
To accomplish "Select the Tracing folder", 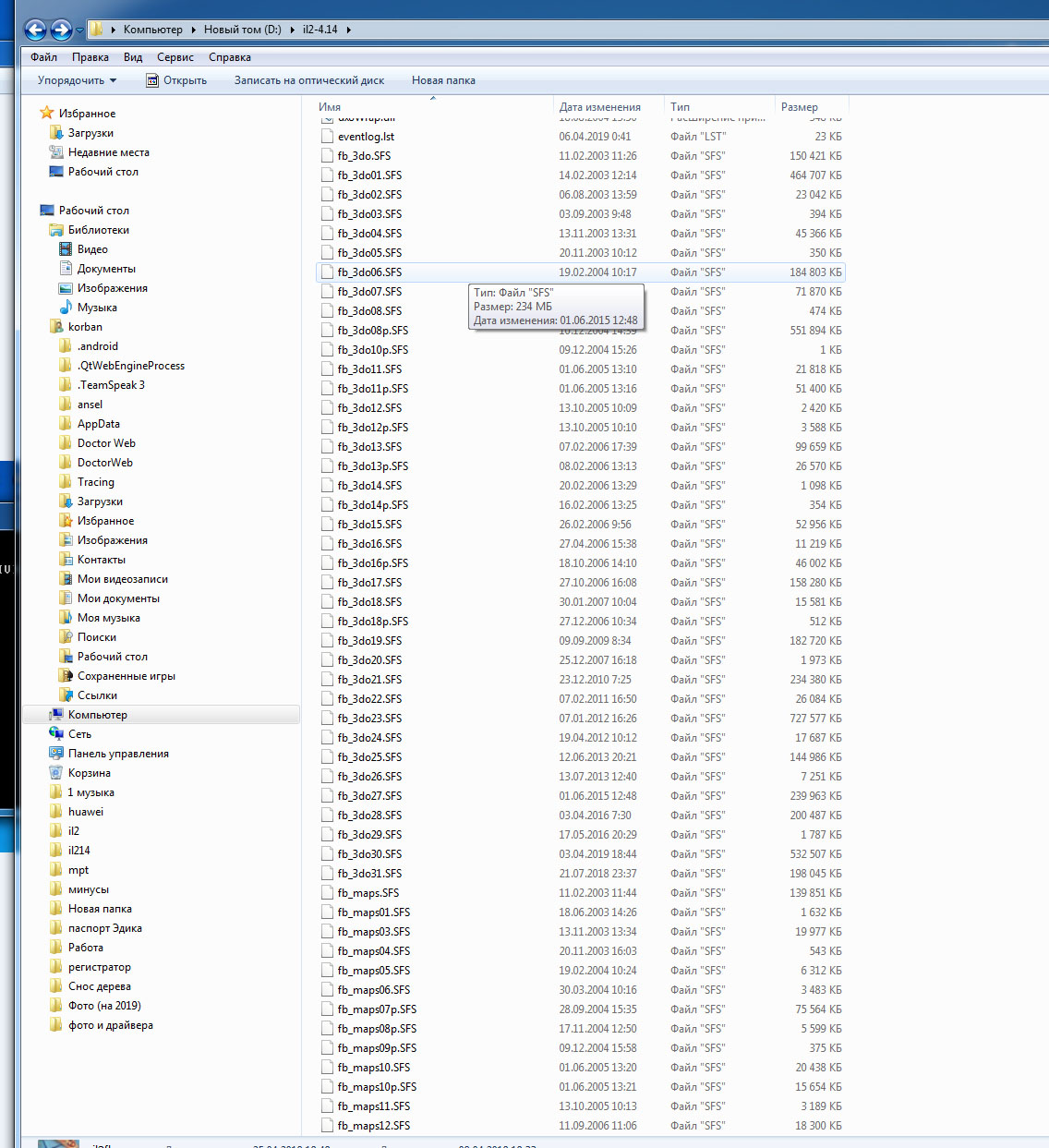I will 96,482.
